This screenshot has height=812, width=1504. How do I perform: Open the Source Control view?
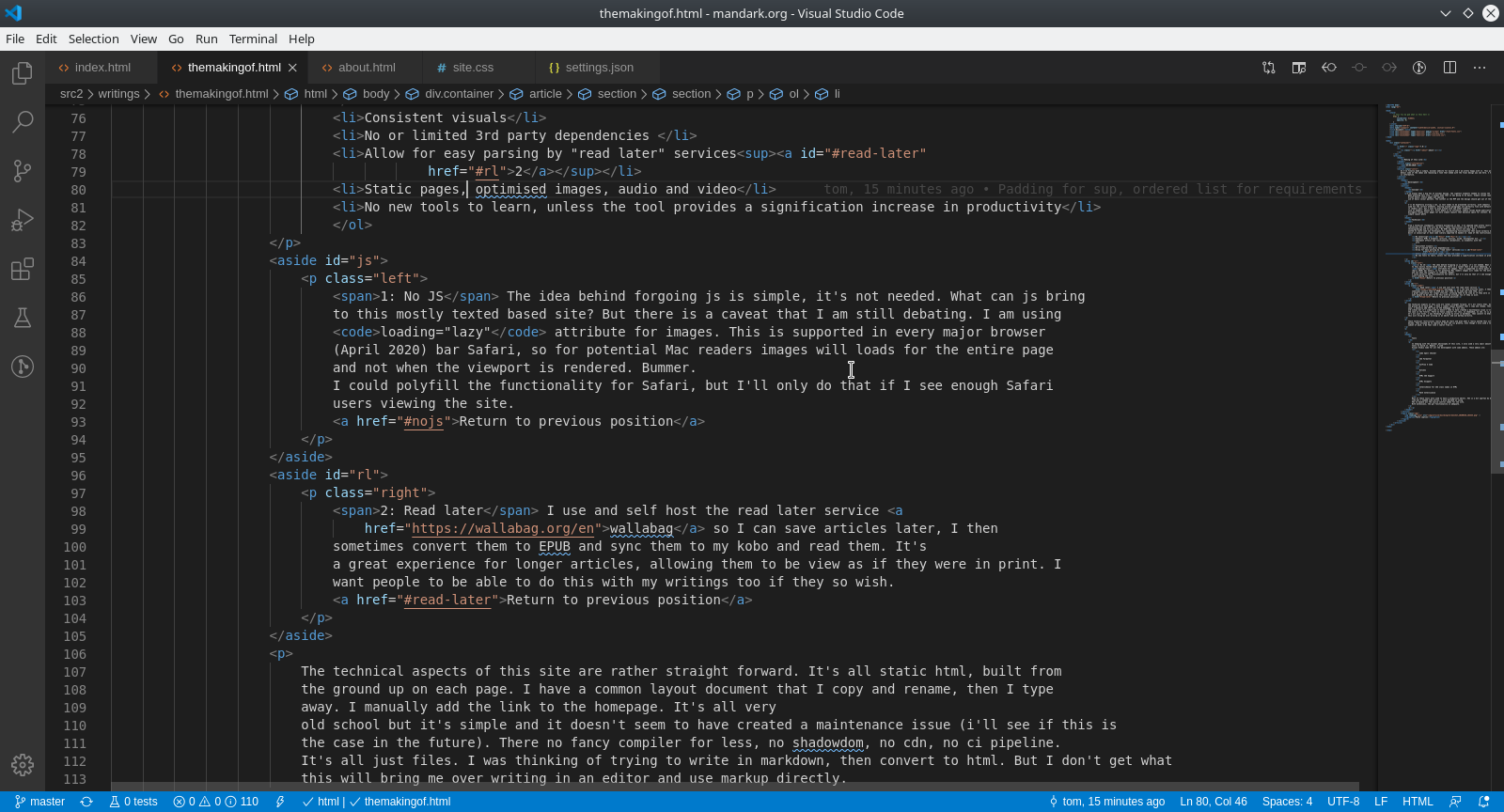pos(23,171)
